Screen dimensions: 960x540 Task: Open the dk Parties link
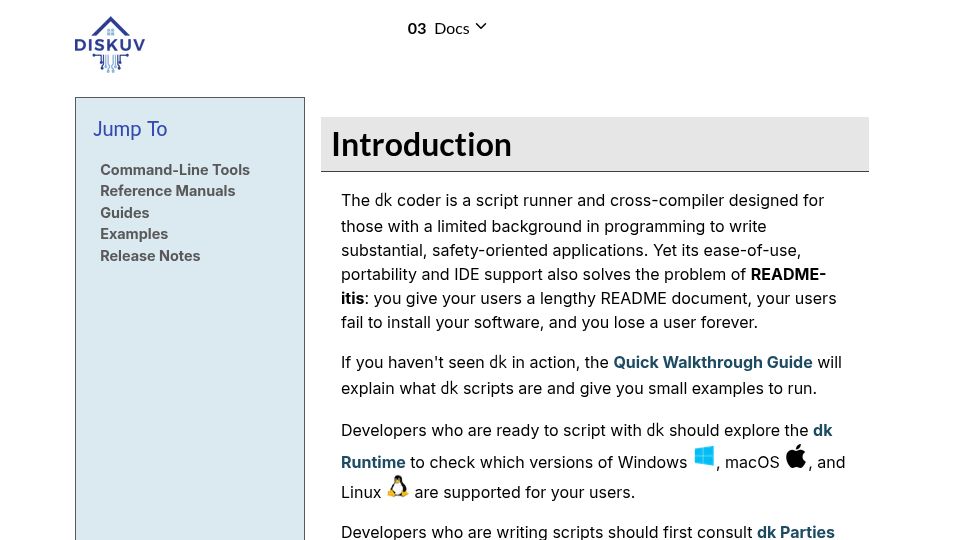[795, 532]
